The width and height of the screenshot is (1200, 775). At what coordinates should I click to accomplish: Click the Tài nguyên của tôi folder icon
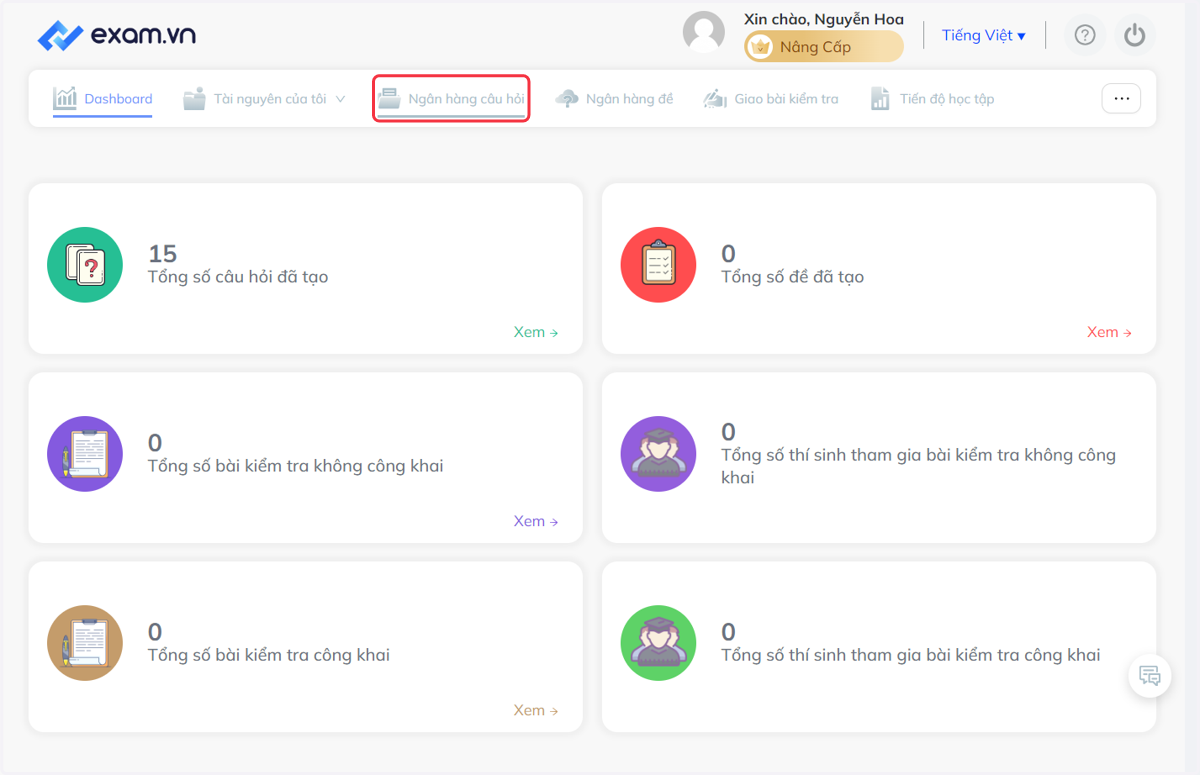(195, 99)
